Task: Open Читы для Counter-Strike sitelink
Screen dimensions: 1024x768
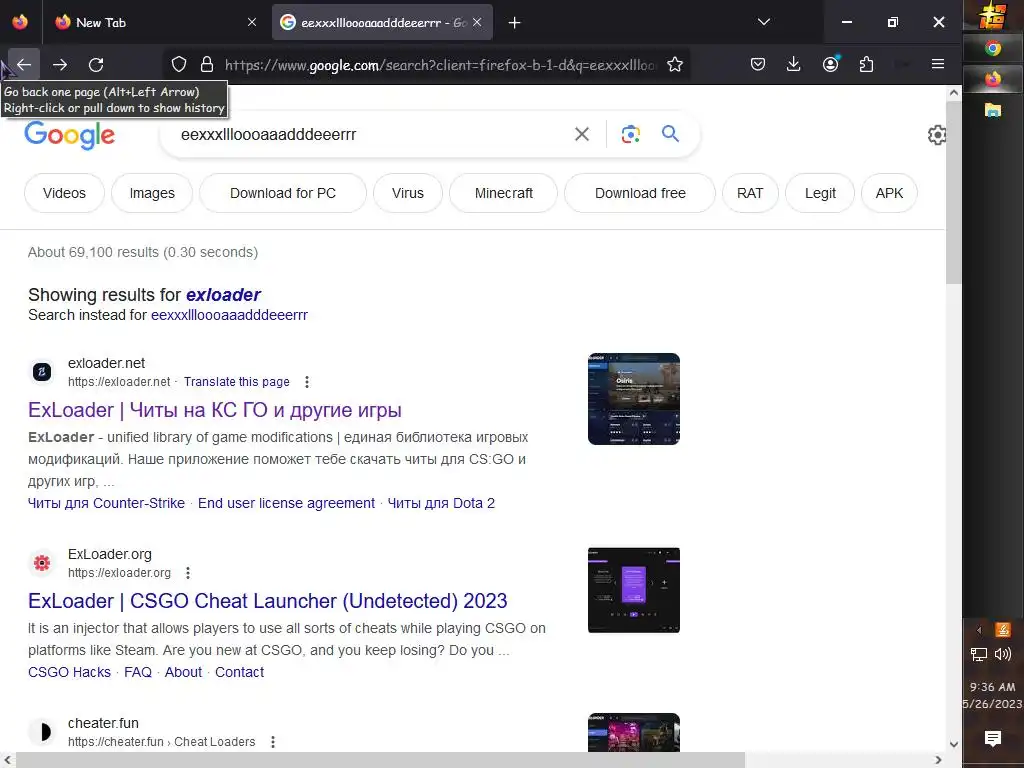Action: pyautogui.click(x=106, y=504)
